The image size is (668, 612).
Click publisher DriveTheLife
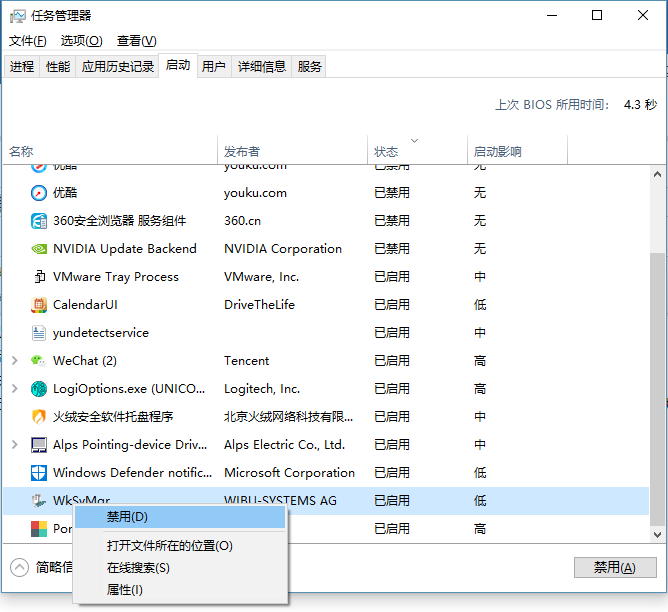(x=259, y=305)
